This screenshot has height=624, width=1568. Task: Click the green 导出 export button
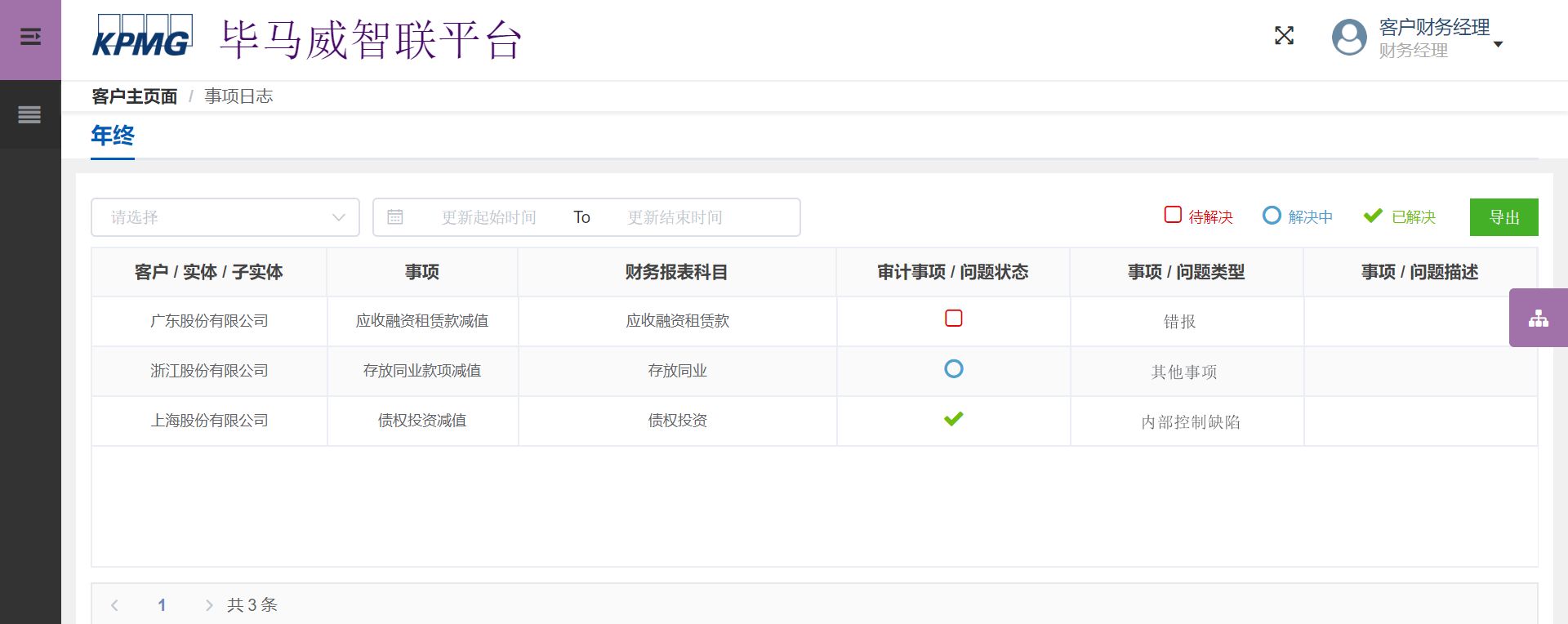[x=1503, y=217]
